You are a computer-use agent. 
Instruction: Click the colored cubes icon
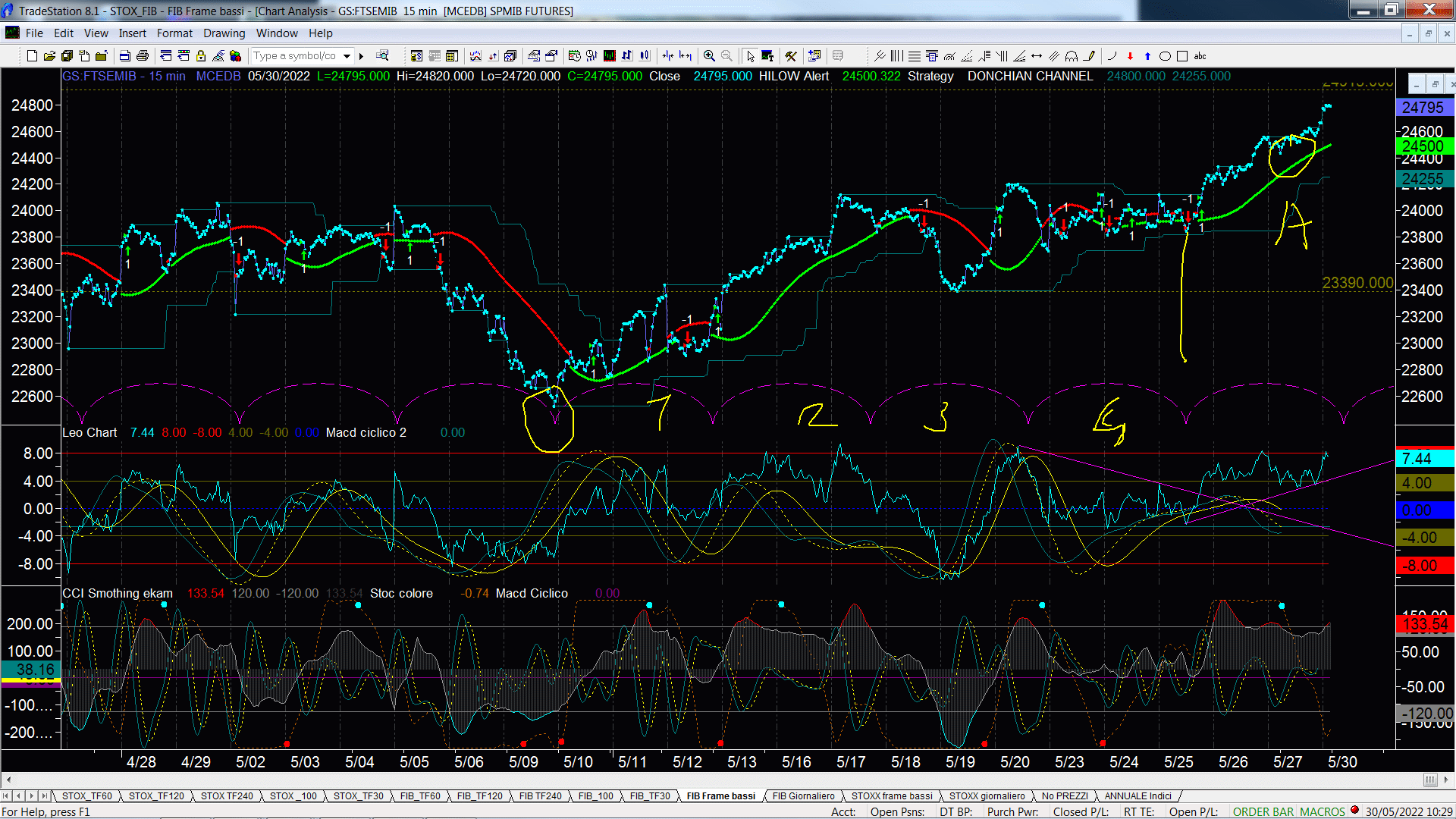click(235, 56)
